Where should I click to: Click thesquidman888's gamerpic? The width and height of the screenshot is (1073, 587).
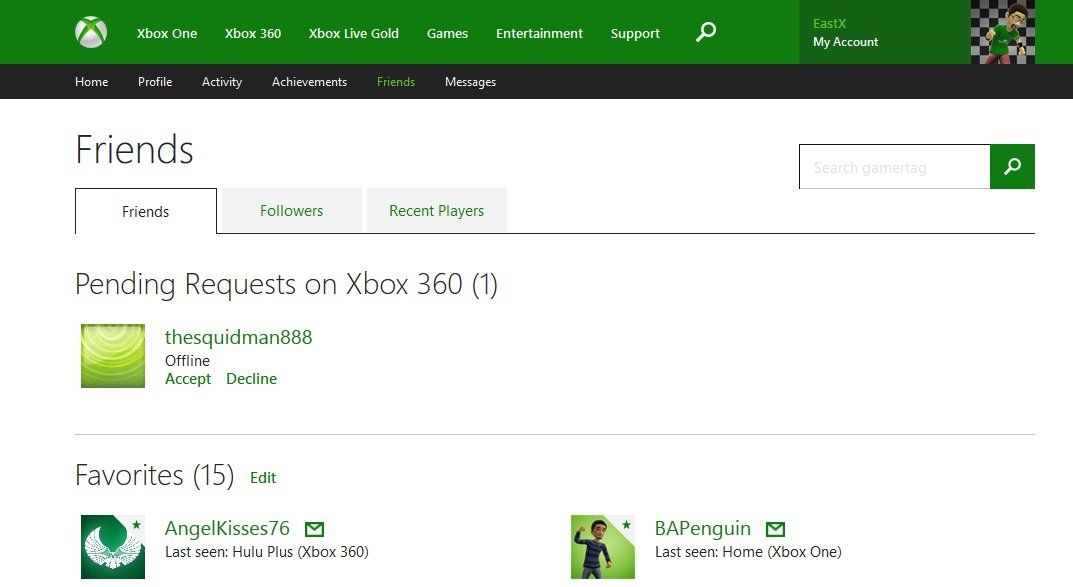coord(112,355)
